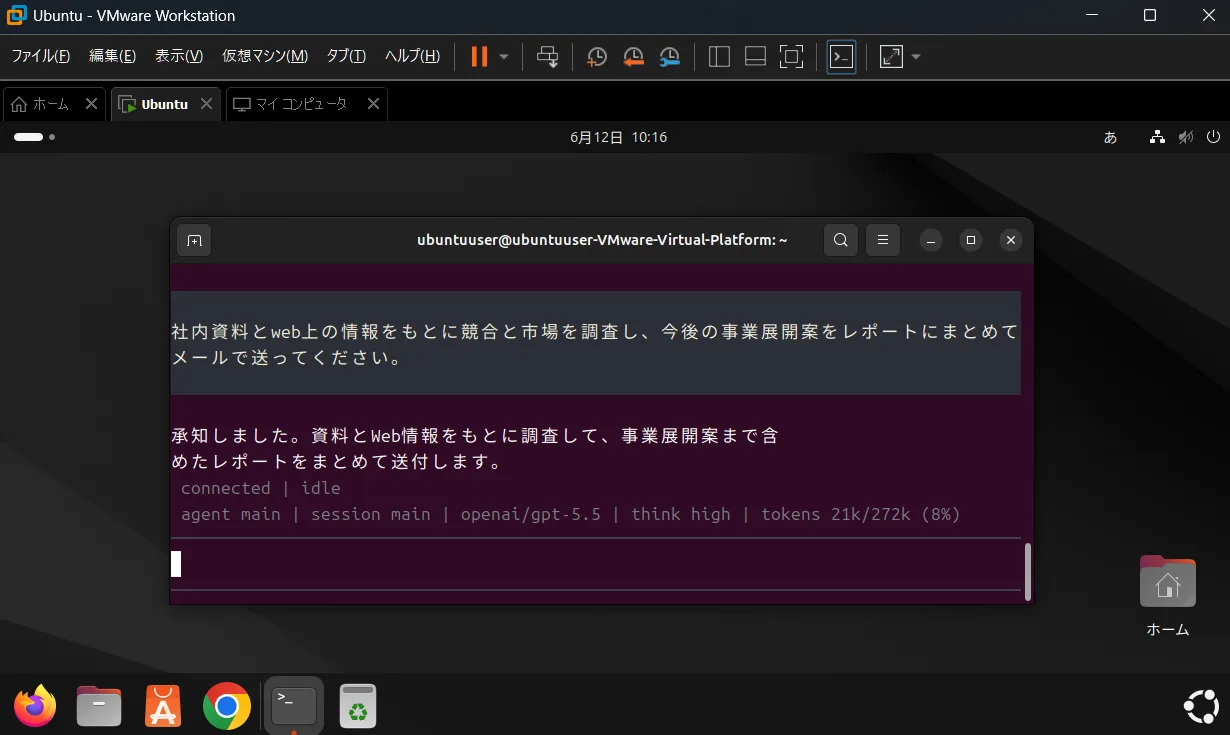1230x735 pixels.
Task: Click the stretch guest display icon
Action: [890, 57]
